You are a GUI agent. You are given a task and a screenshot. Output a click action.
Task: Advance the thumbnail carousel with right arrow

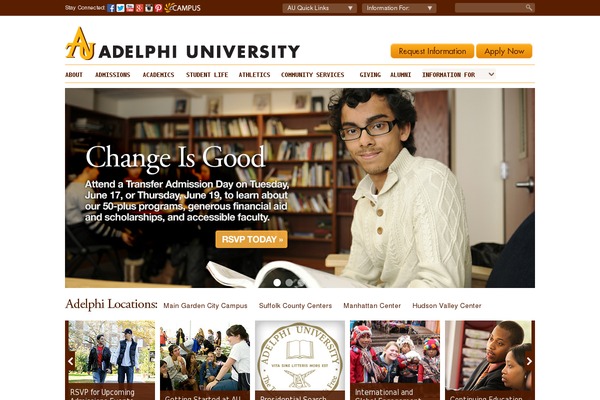click(529, 361)
